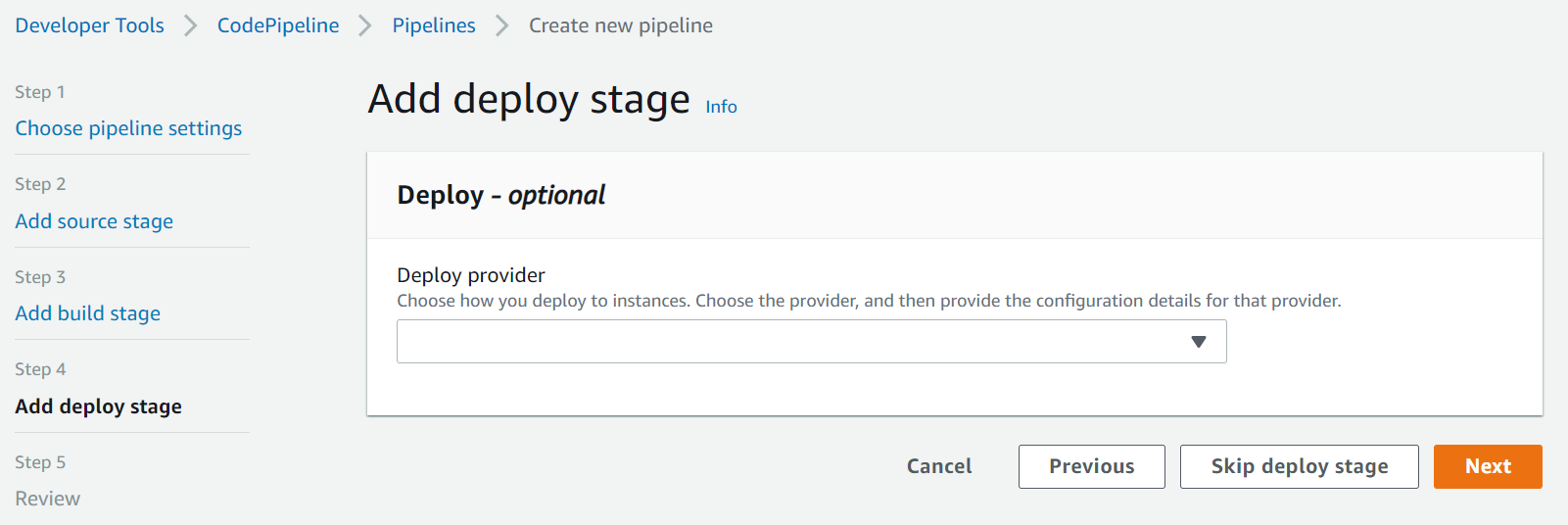1568x525 pixels.
Task: Navigate to Pipelines breadcrumb
Action: [434, 25]
